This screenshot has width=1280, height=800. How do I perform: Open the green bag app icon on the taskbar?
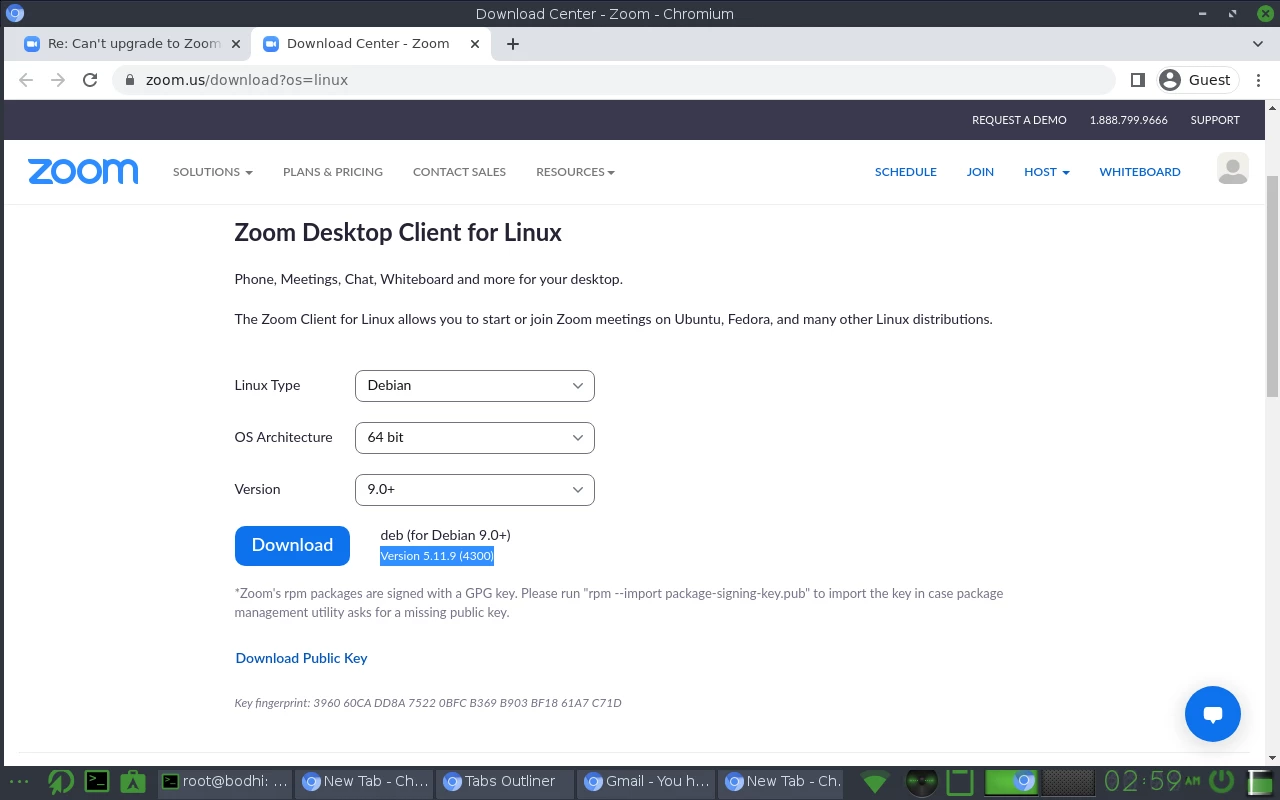click(133, 782)
